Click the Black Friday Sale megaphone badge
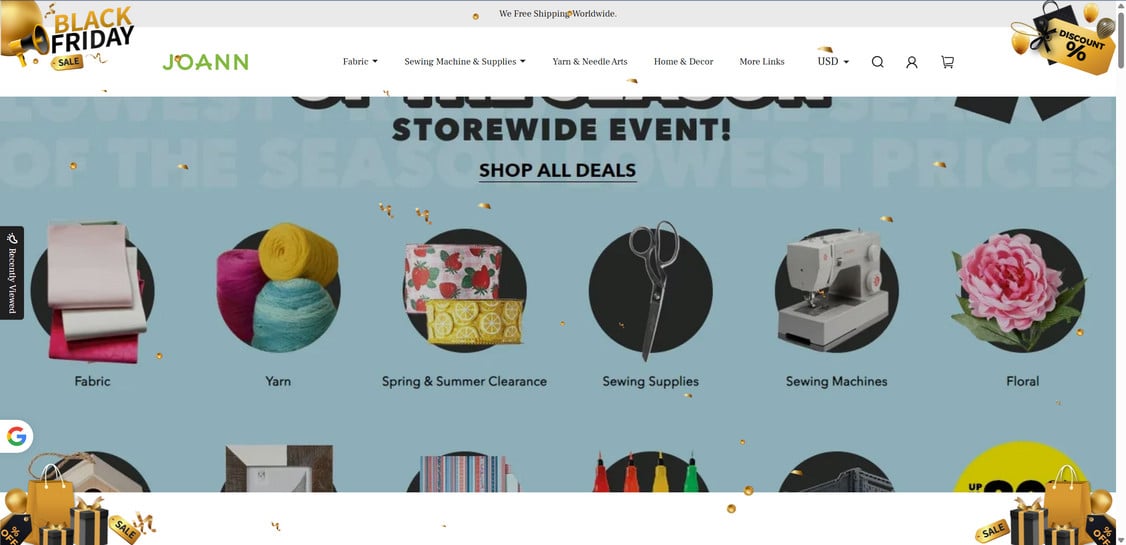1126x545 pixels. 68,36
